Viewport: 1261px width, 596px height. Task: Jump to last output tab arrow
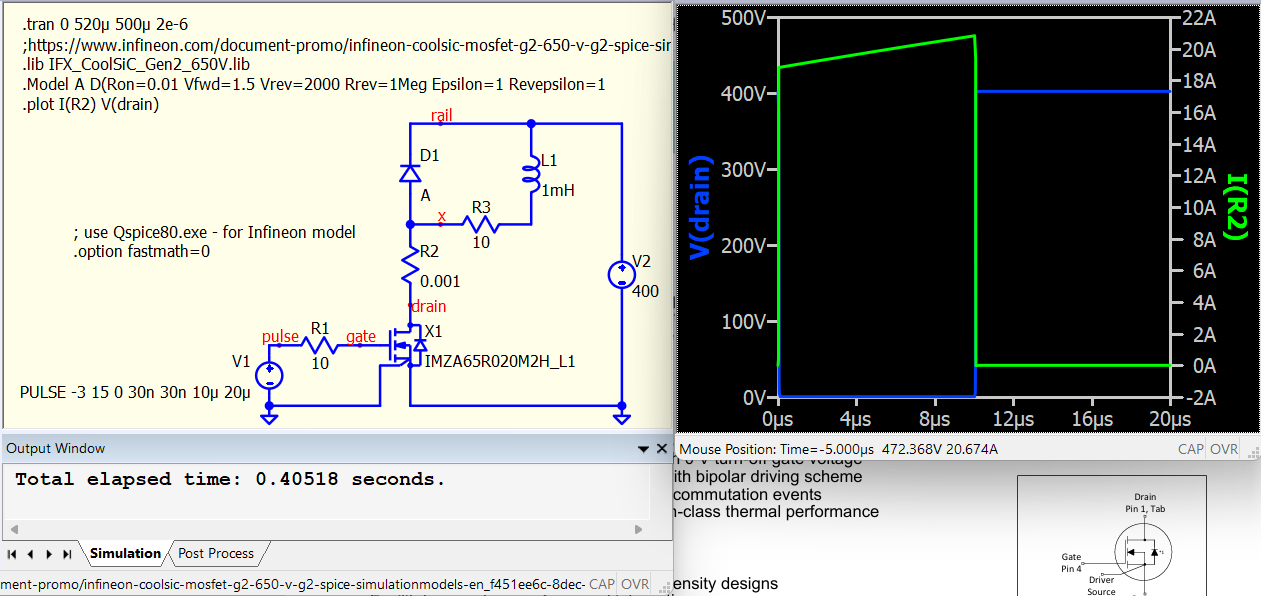tap(67, 554)
